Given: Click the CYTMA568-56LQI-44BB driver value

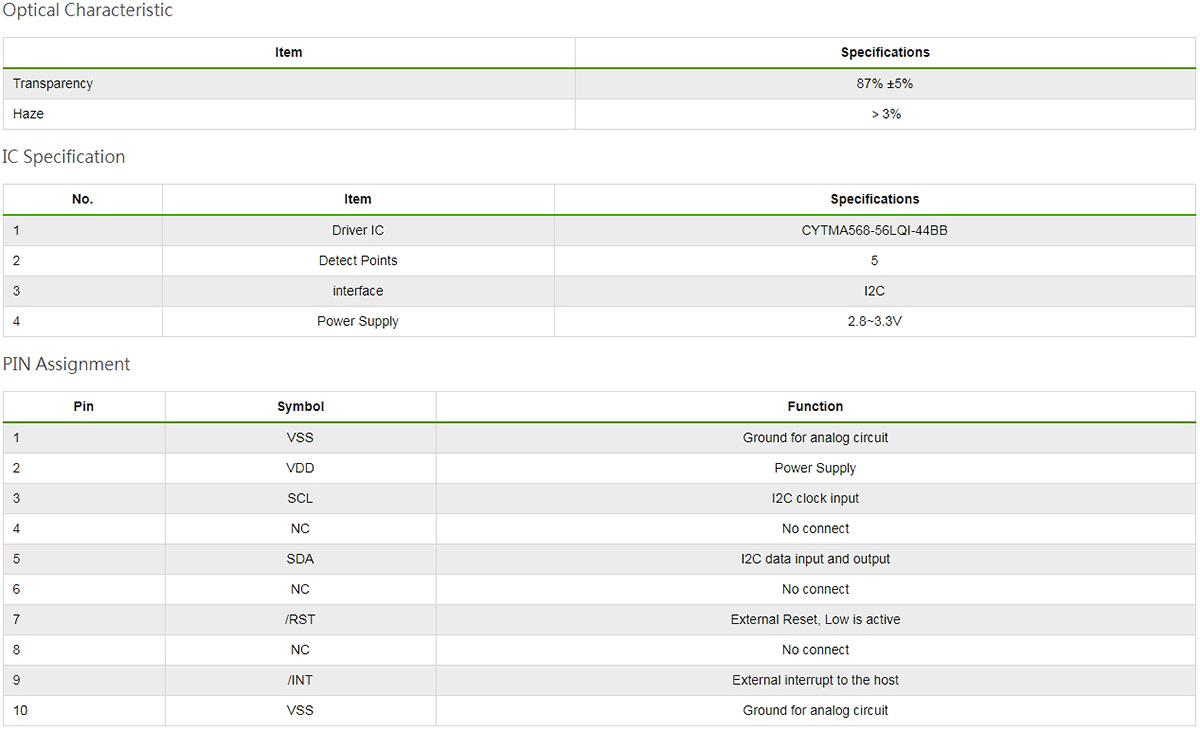Looking at the screenshot, I should click(x=874, y=230).
